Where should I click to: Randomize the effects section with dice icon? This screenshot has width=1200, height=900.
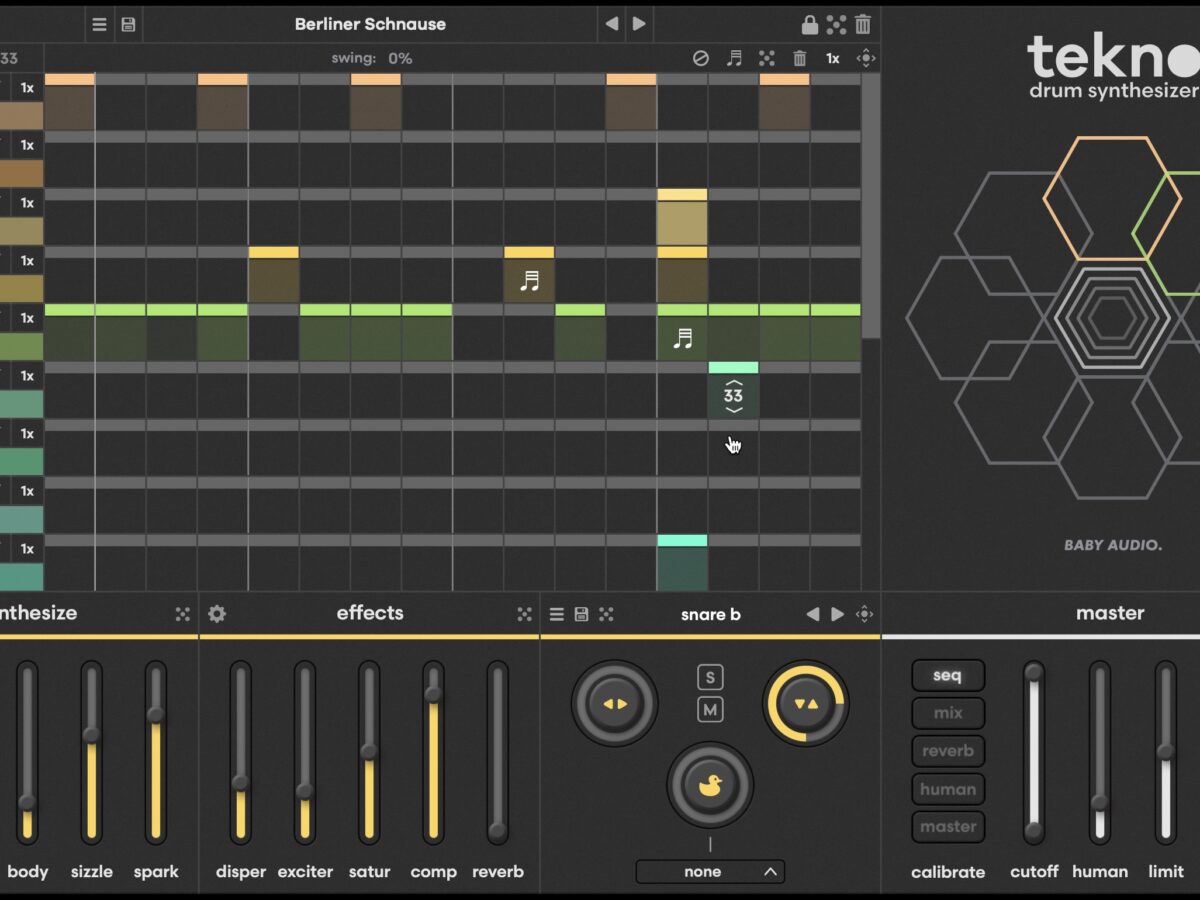(x=524, y=614)
